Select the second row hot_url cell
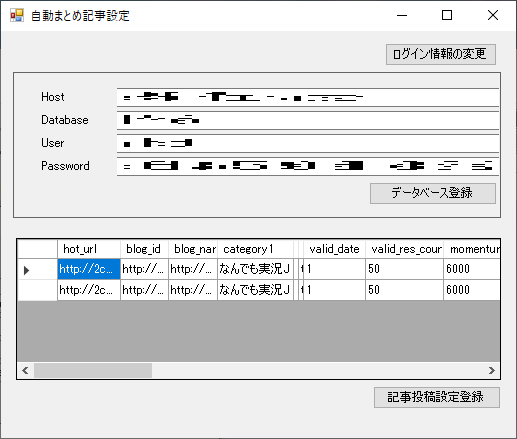 pos(89,290)
